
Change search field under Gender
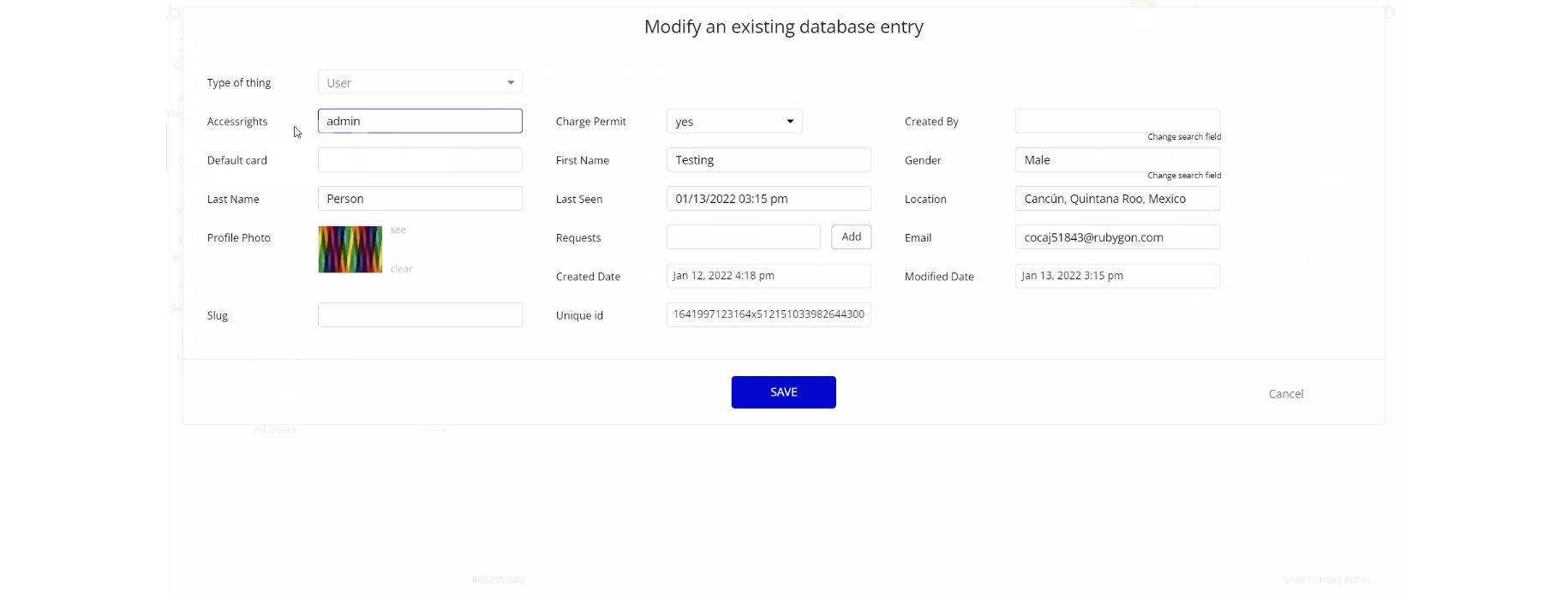(x=1184, y=176)
